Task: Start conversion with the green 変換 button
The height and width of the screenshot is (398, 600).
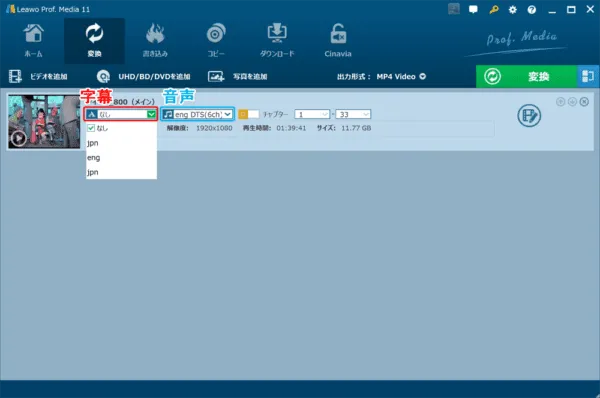Action: click(x=526, y=77)
